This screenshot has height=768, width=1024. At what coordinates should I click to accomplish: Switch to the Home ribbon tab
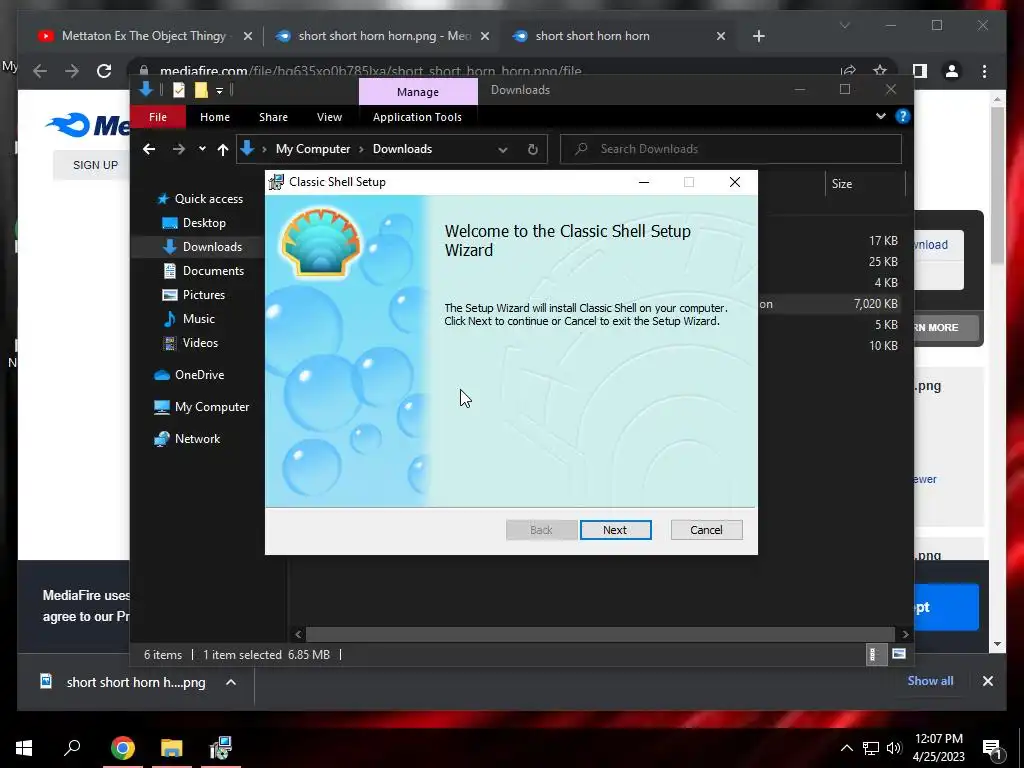click(x=215, y=117)
